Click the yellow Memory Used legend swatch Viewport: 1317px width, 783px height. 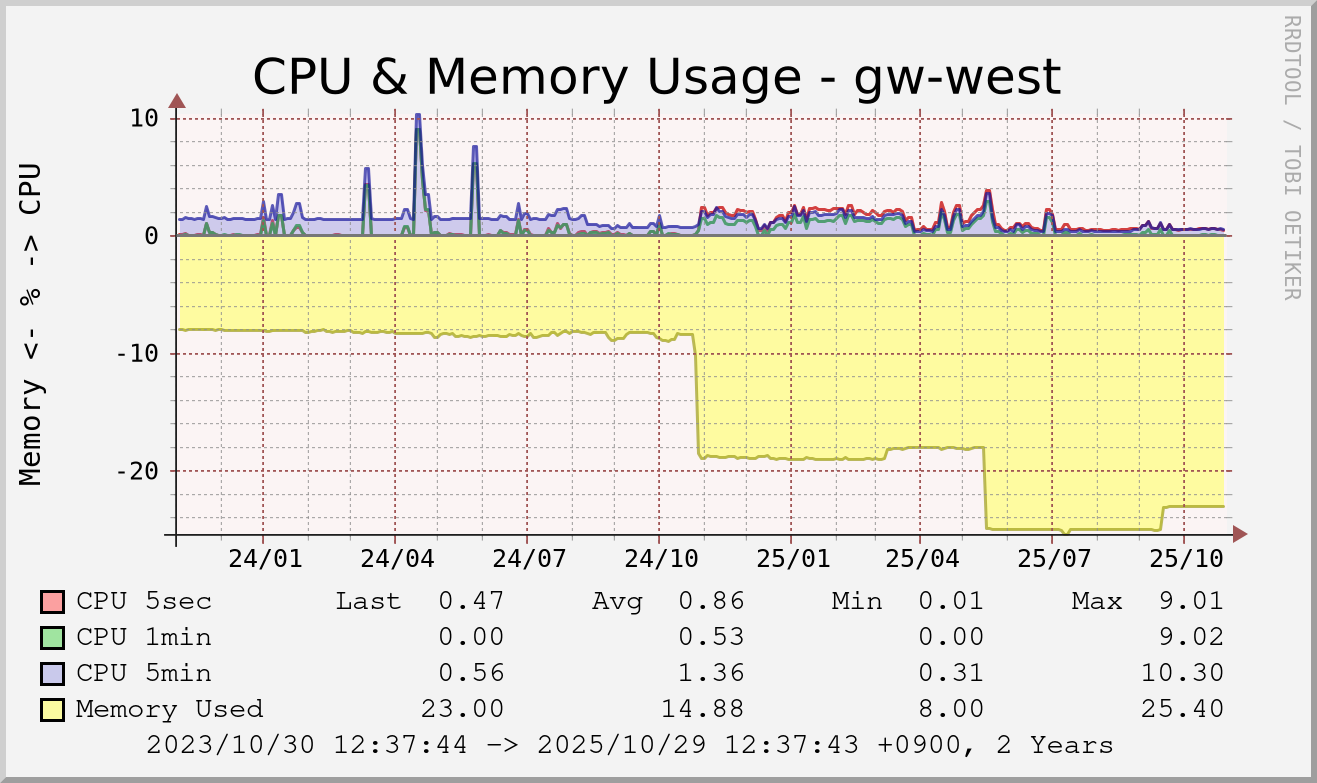(x=53, y=710)
